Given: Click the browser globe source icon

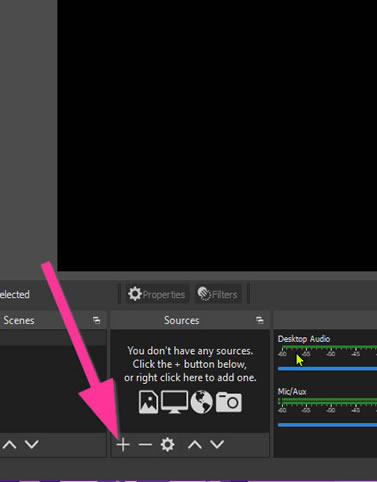Looking at the screenshot, I should point(201,402).
